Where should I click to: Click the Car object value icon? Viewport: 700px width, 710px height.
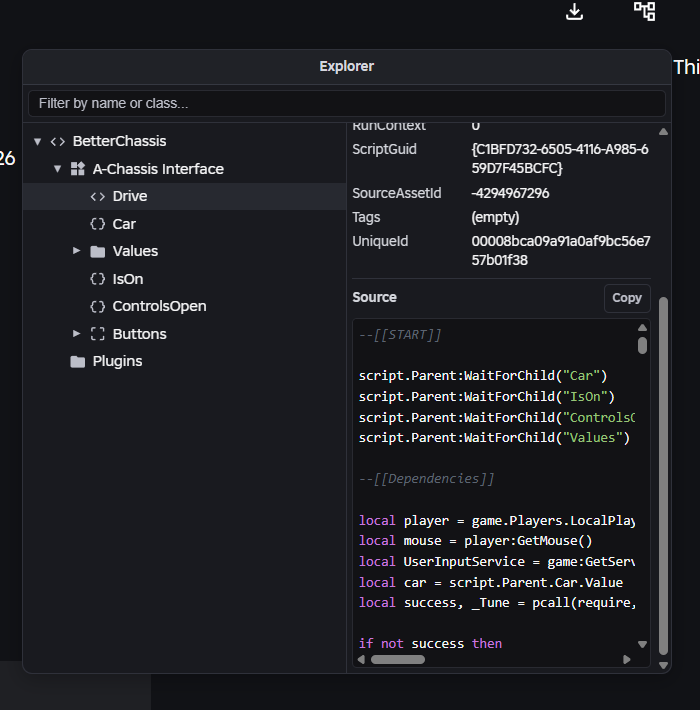98,224
